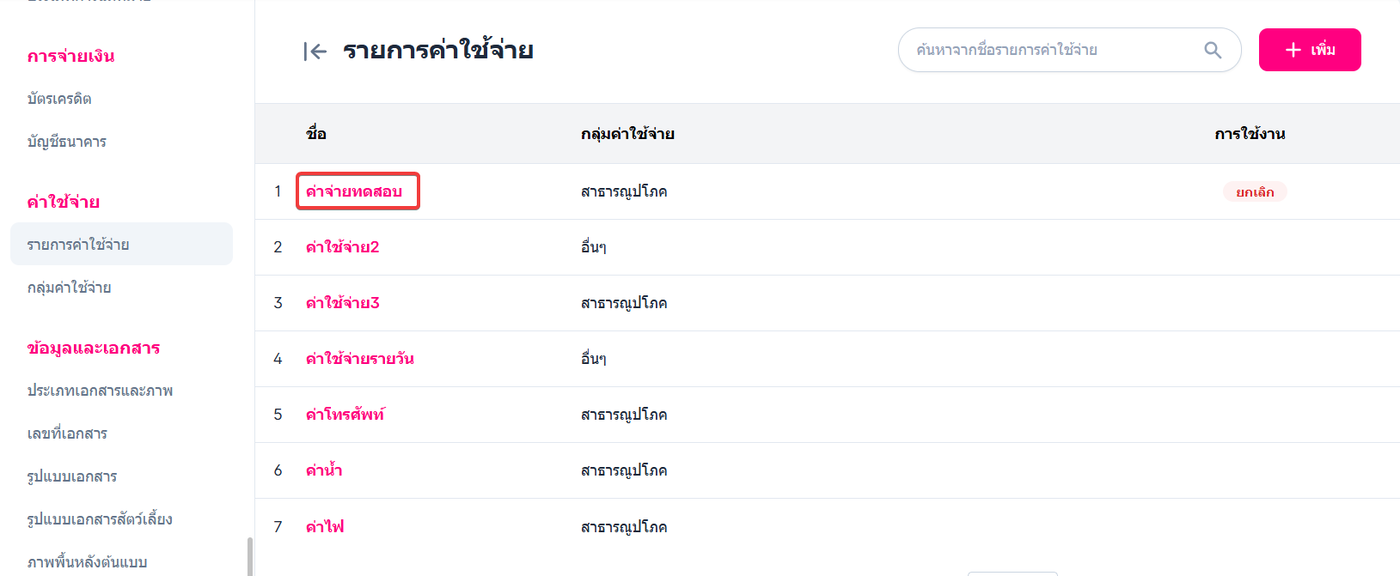1400x576 pixels.
Task: Open the ค่าจ่ายทดสอบ expense item
Action: click(358, 191)
